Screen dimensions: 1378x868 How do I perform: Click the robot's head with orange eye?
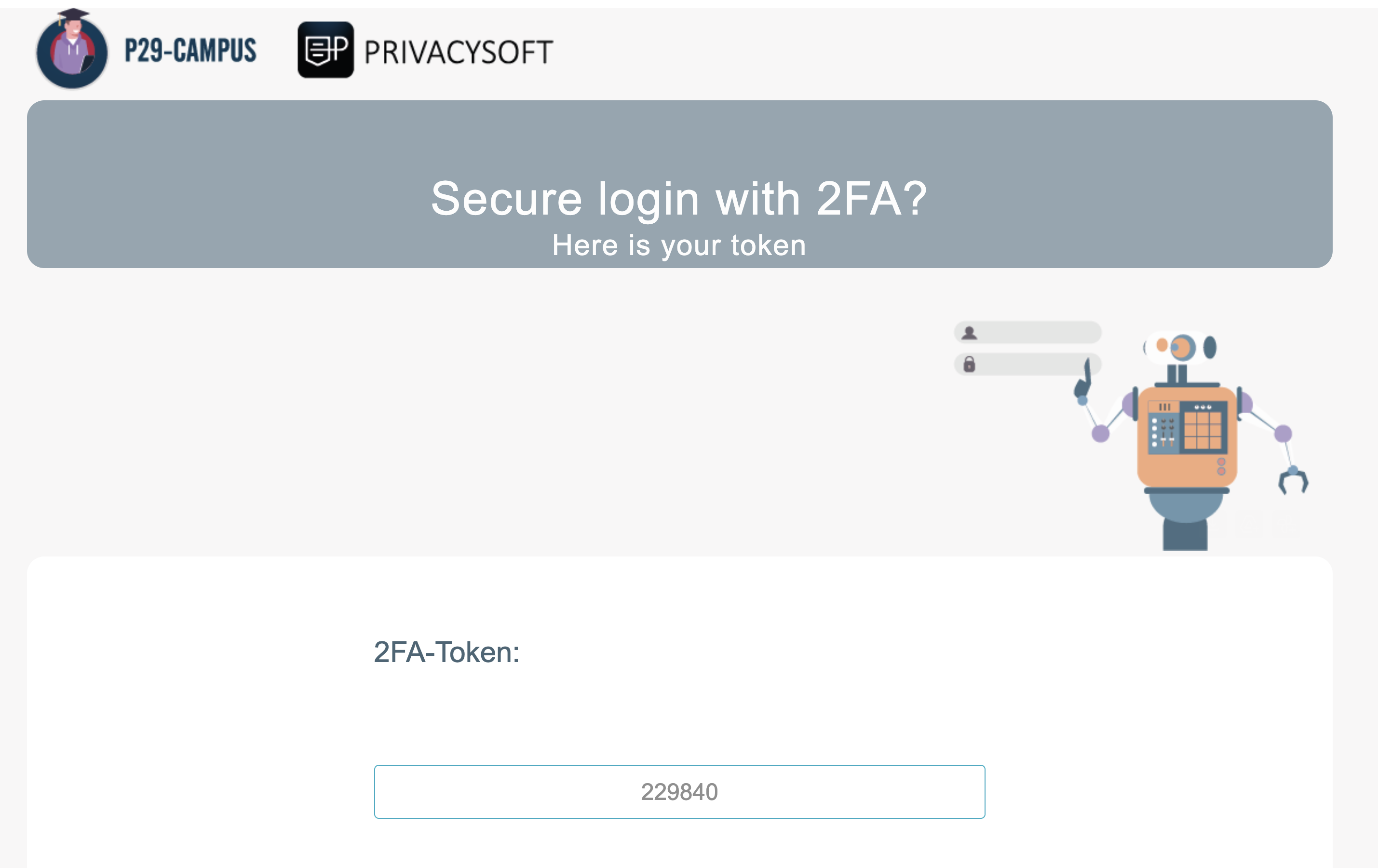click(x=1182, y=347)
